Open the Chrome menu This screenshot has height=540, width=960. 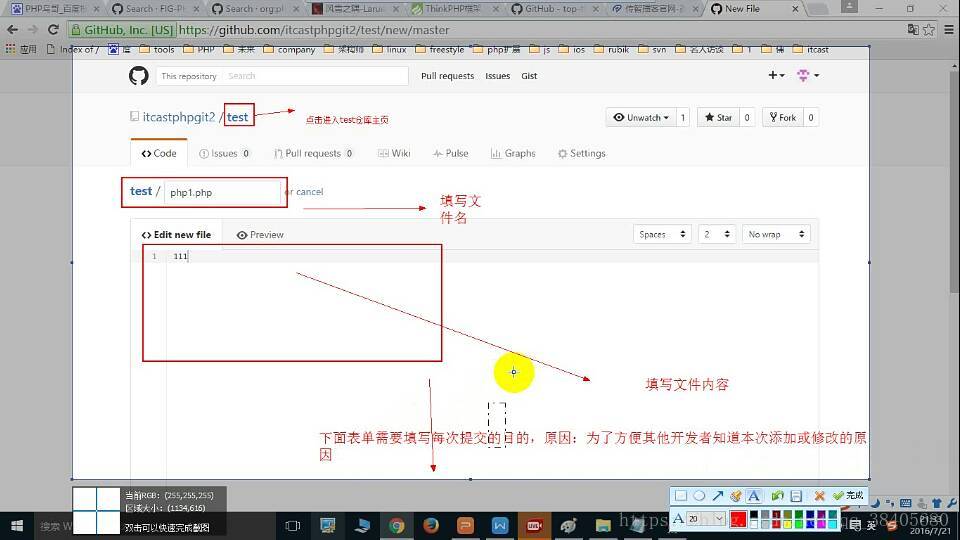point(949,29)
